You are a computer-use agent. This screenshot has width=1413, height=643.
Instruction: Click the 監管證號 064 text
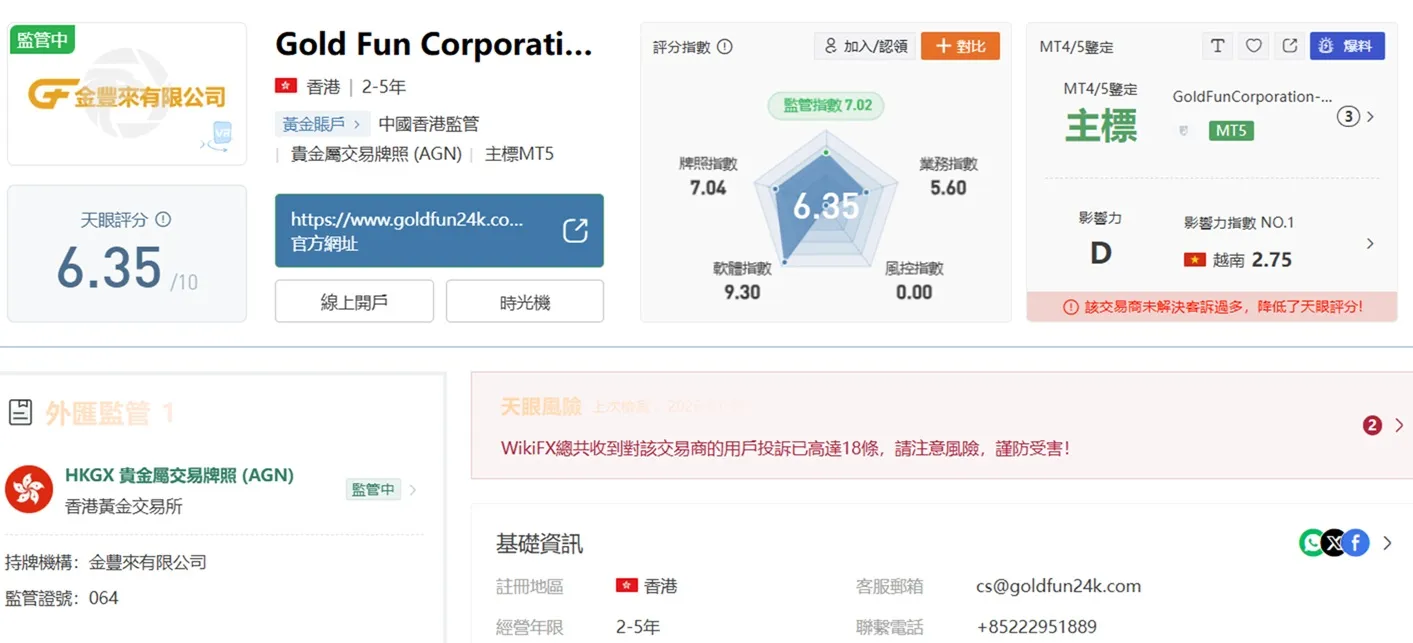tap(62, 598)
